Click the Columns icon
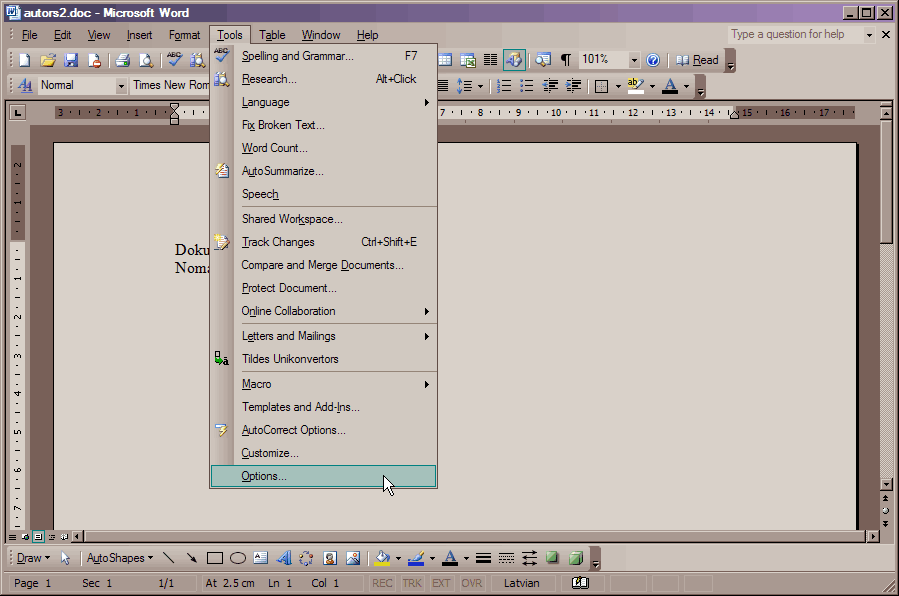The image size is (899, 596). (490, 60)
